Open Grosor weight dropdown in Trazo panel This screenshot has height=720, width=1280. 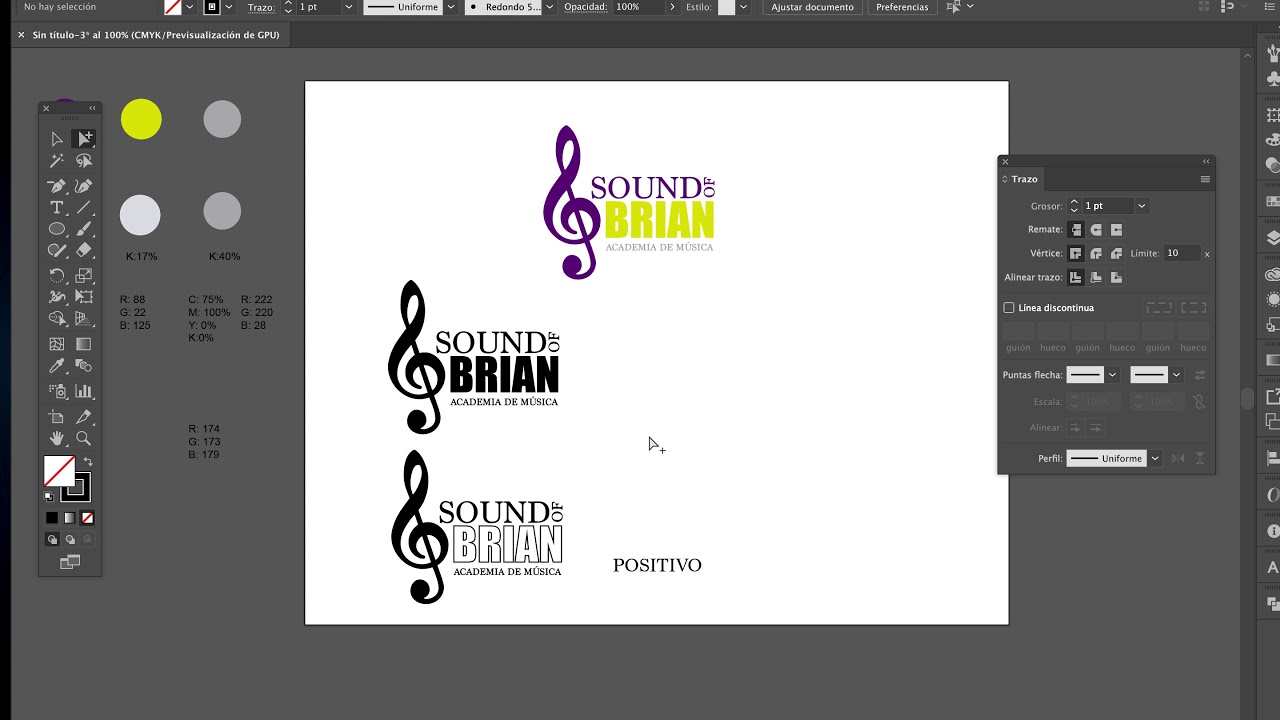click(x=1141, y=206)
